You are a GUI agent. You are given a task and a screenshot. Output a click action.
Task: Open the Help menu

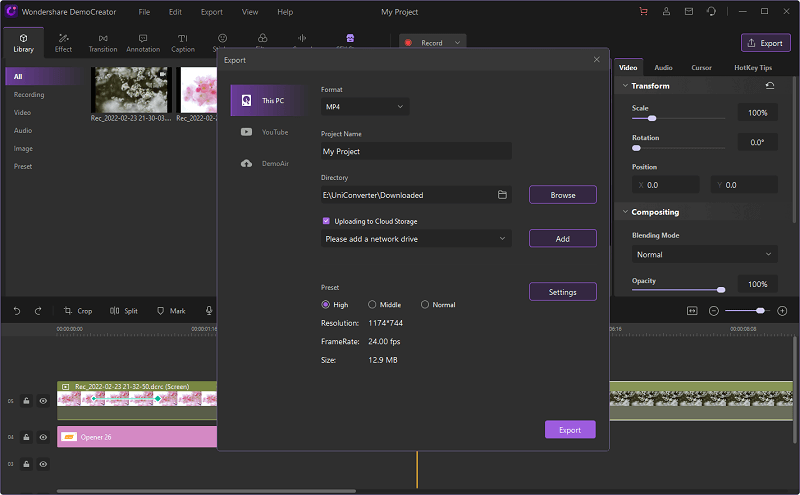click(x=285, y=12)
